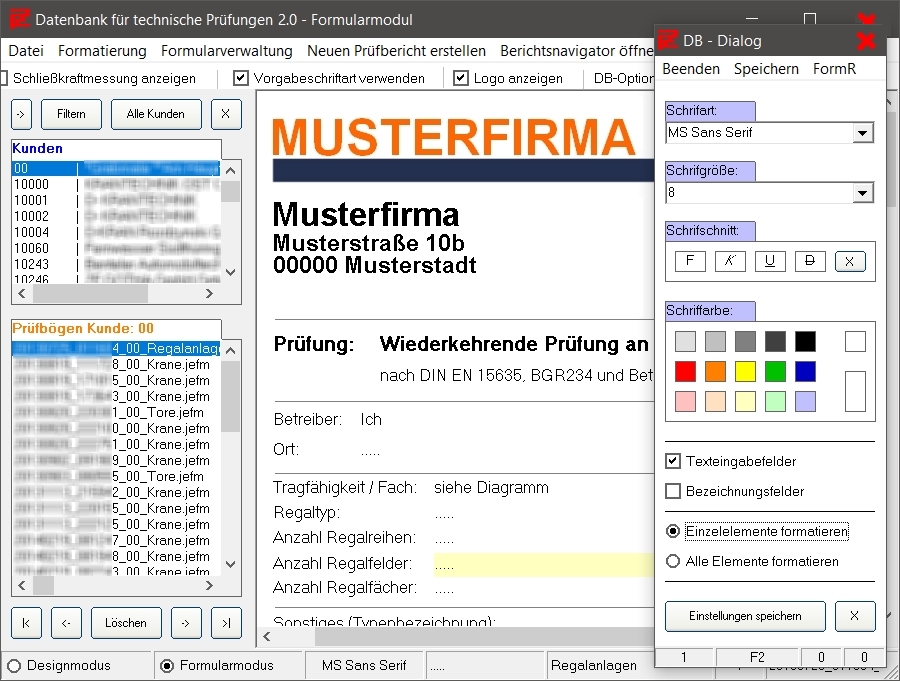
Task: Pick red font color swatch
Action: [685, 372]
